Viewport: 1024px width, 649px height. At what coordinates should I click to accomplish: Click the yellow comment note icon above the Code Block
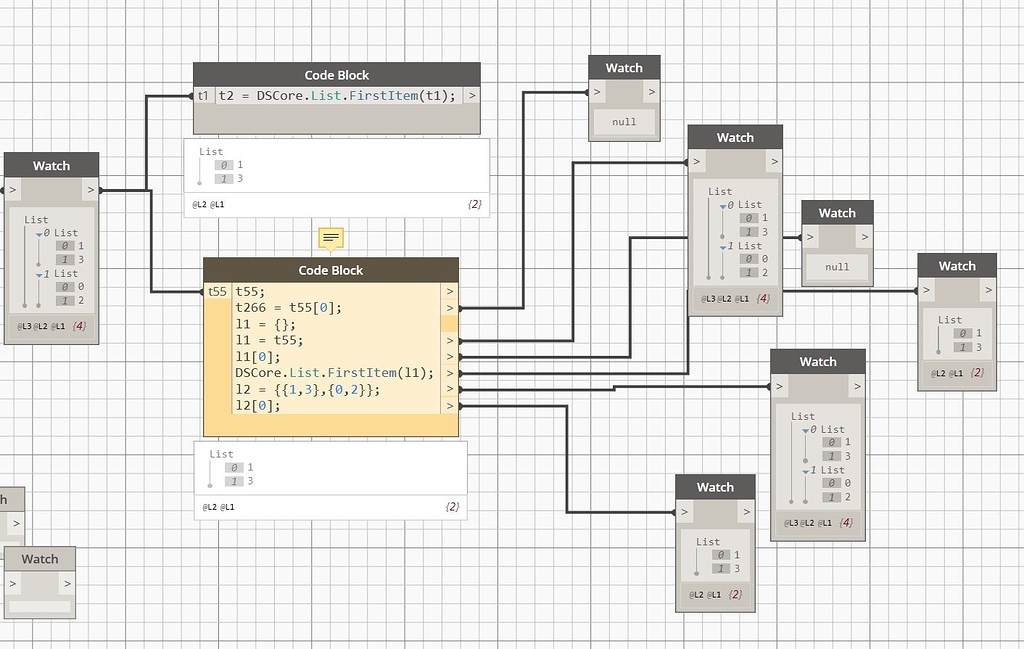[329, 238]
